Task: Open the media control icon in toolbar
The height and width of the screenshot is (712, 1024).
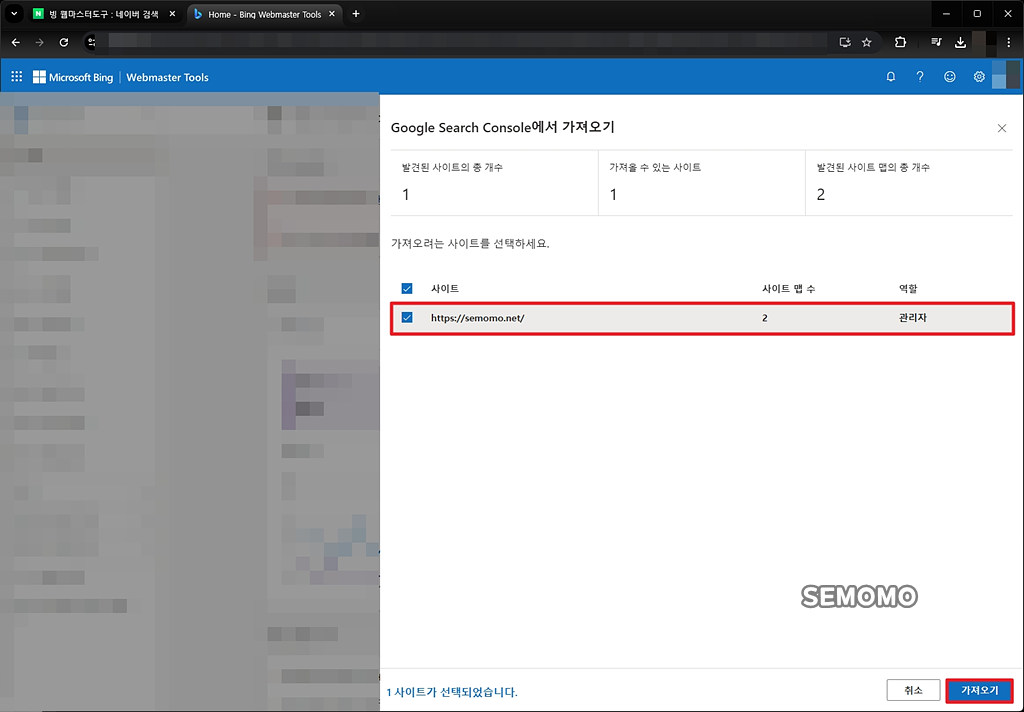Action: [936, 42]
